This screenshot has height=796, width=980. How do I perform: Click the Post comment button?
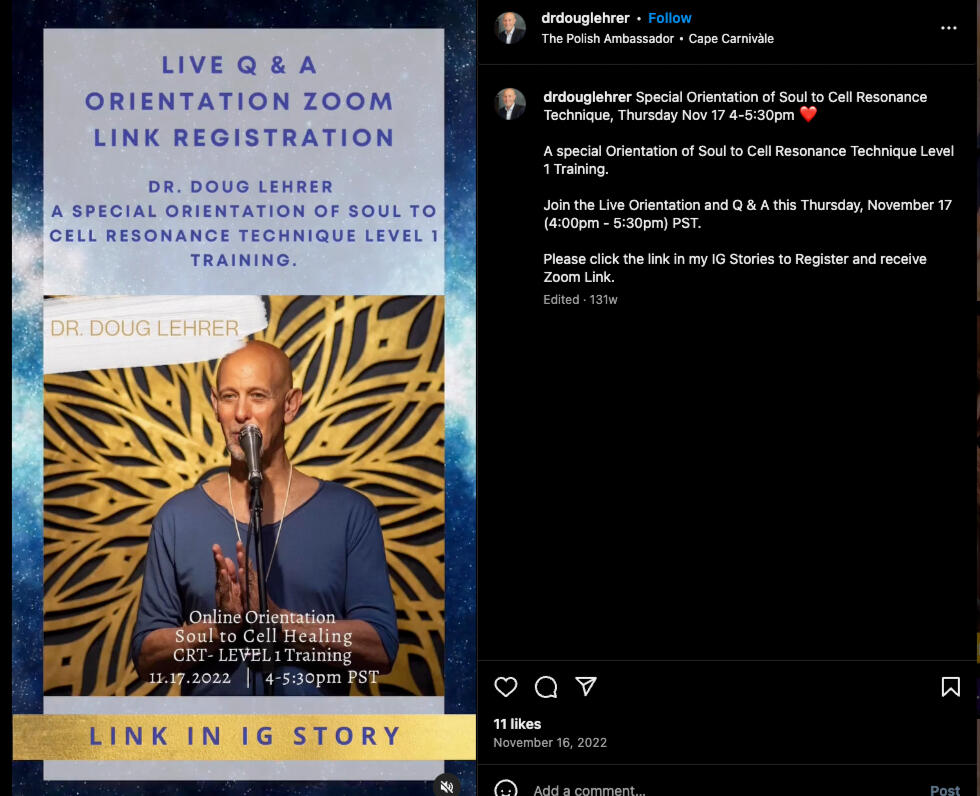coord(944,790)
